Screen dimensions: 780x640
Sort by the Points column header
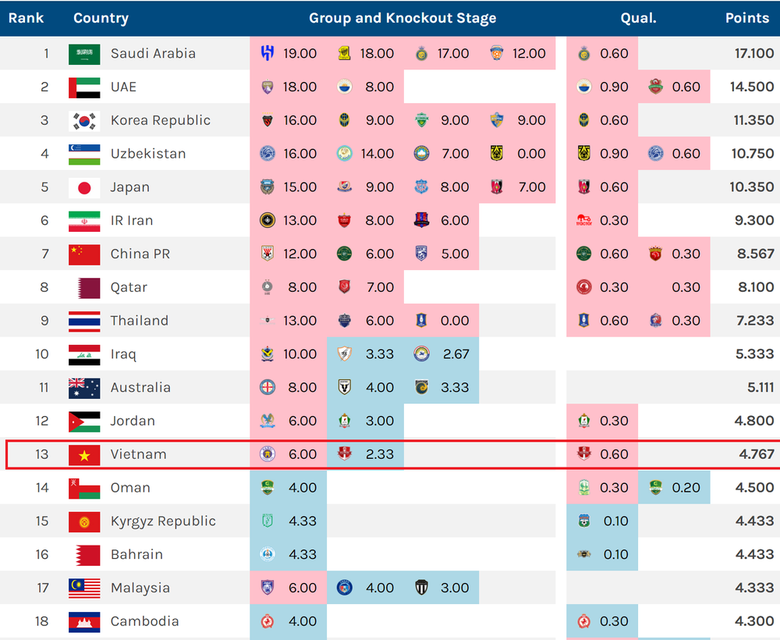[747, 18]
